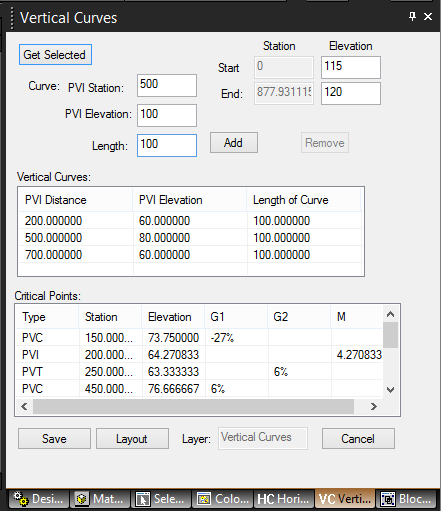Click the Layout button

tap(132, 439)
